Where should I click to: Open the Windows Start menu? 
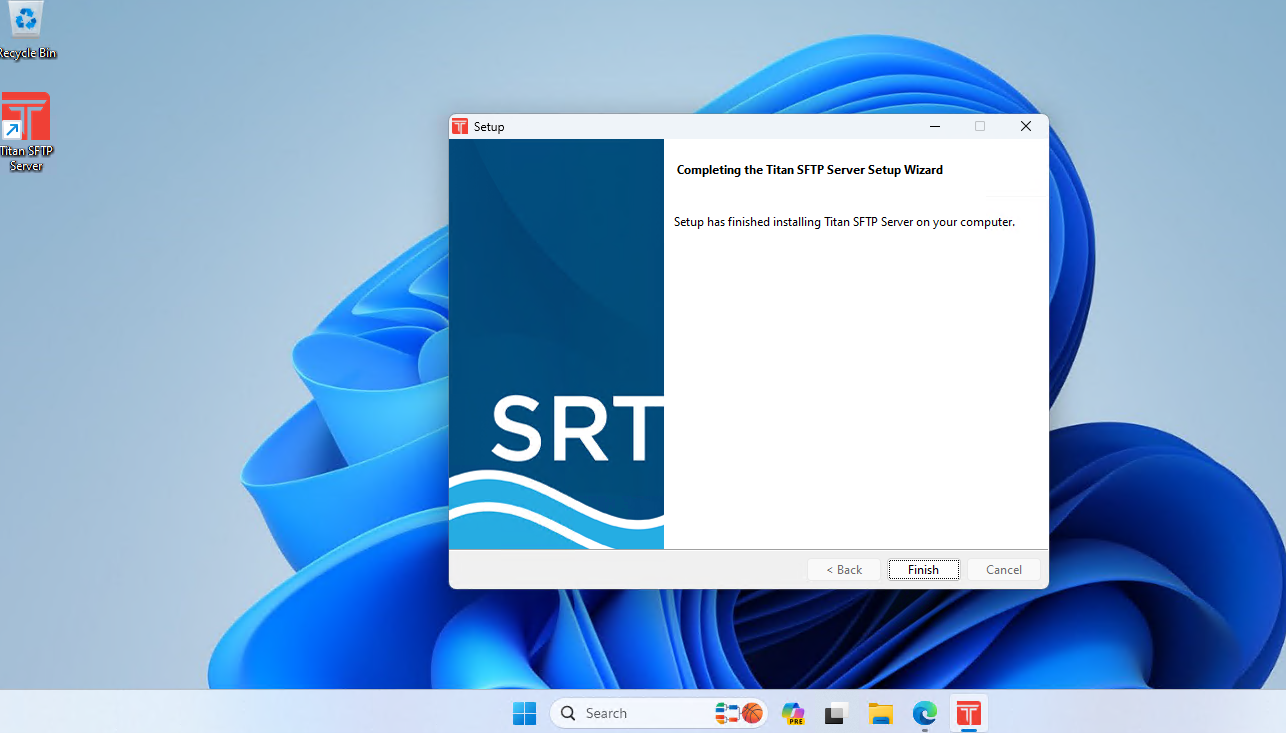coord(524,713)
